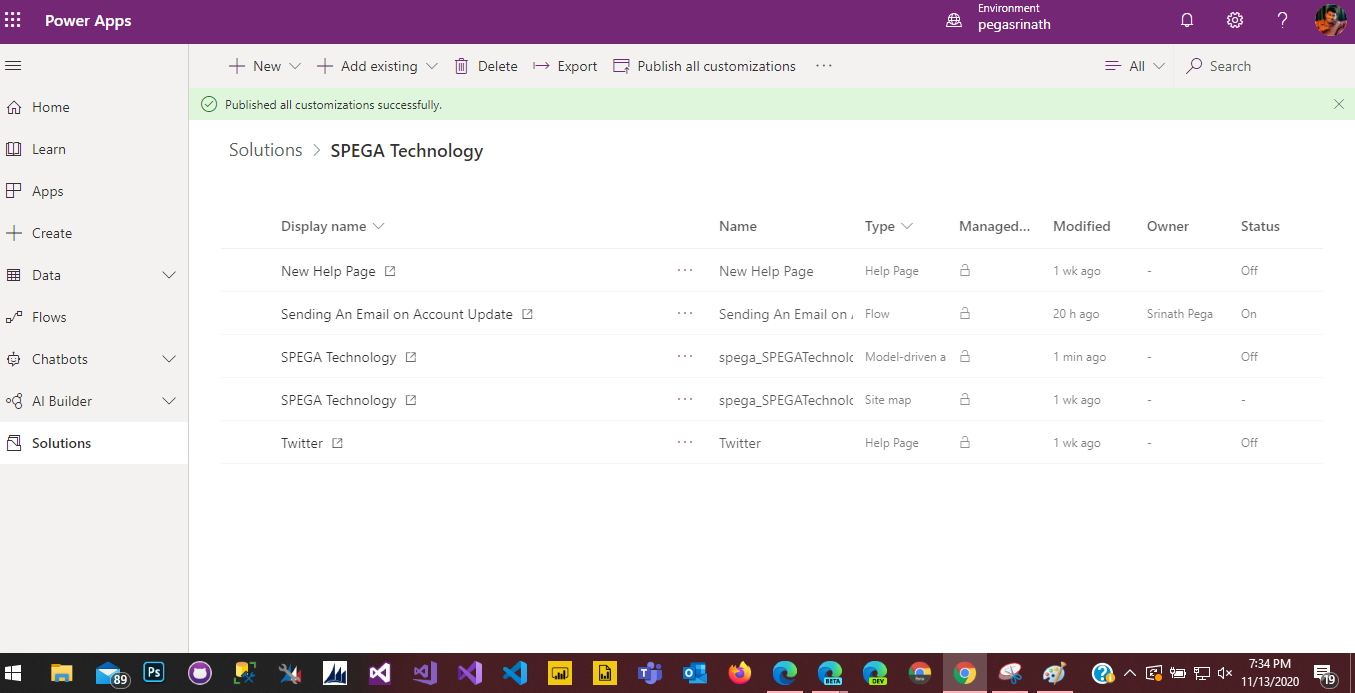Click the Help question mark icon

[x=1282, y=19]
